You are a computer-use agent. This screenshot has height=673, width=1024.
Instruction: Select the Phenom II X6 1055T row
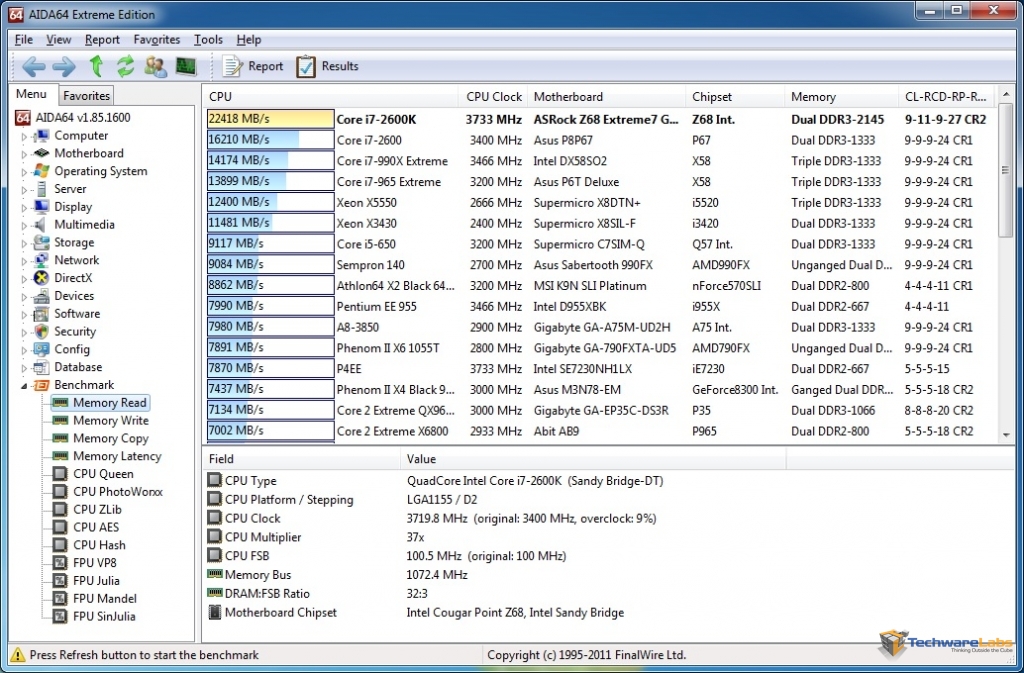click(600, 348)
